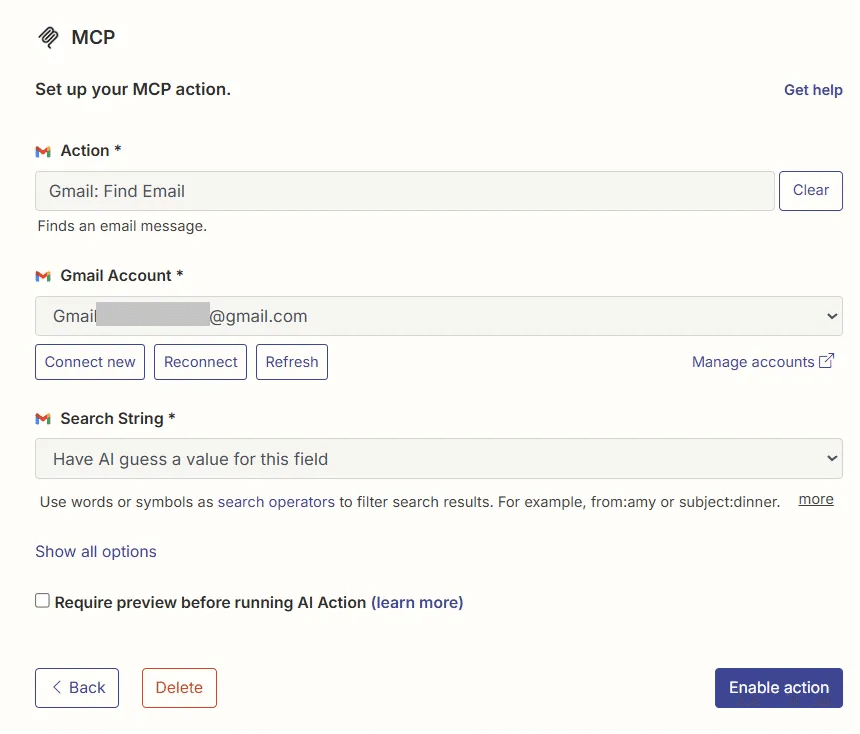
Task: Click the MCP logo icon
Action: point(47,37)
